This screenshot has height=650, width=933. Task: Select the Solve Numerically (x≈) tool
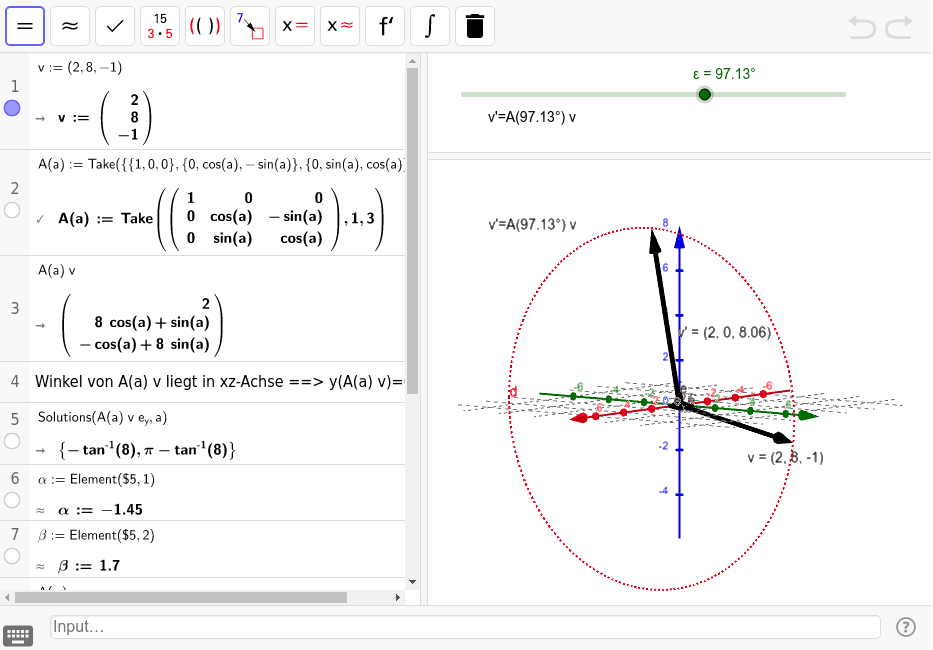click(340, 26)
